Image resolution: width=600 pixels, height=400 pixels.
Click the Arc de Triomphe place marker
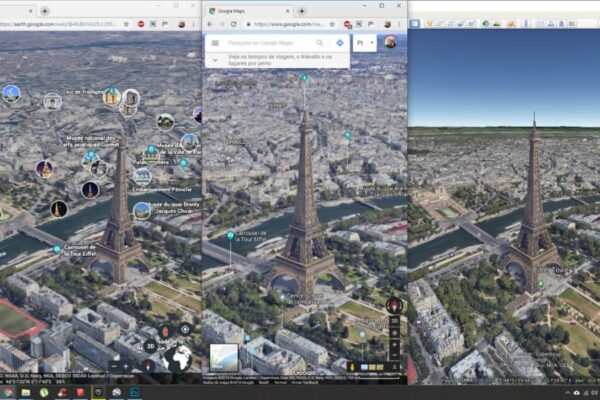pyautogui.click(x=109, y=98)
